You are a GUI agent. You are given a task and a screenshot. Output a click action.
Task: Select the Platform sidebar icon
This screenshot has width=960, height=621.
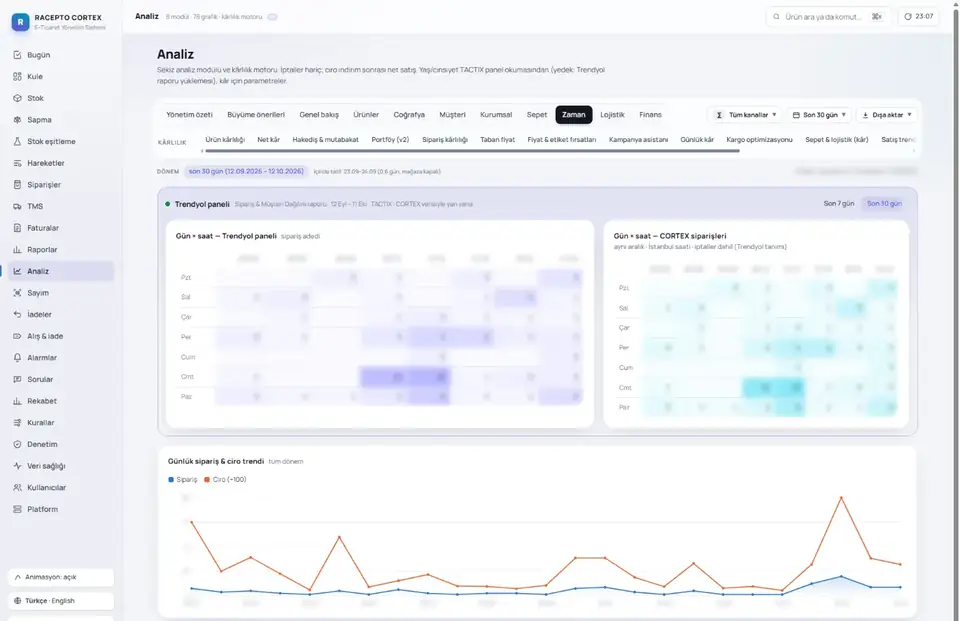coord(17,509)
